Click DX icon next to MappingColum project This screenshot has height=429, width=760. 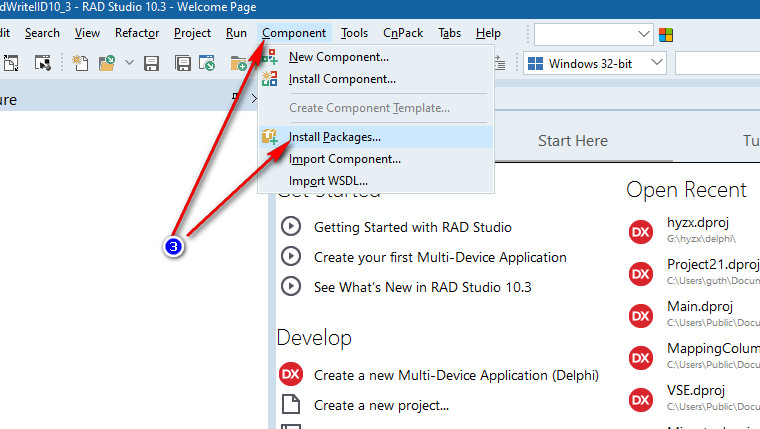[x=641, y=358]
